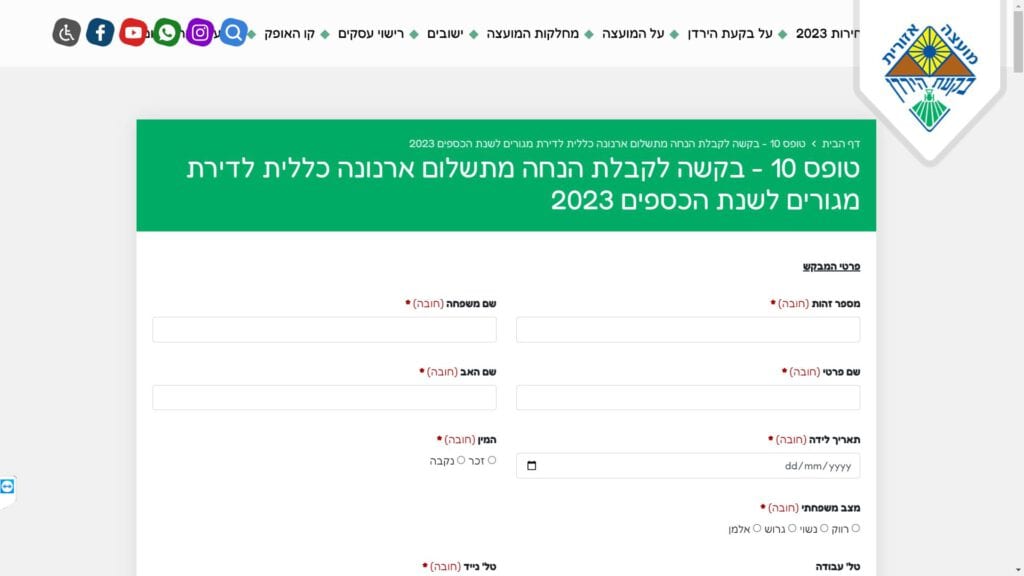Open the date picker calendar icon
Viewport: 1024px width, 576px height.
click(x=531, y=466)
